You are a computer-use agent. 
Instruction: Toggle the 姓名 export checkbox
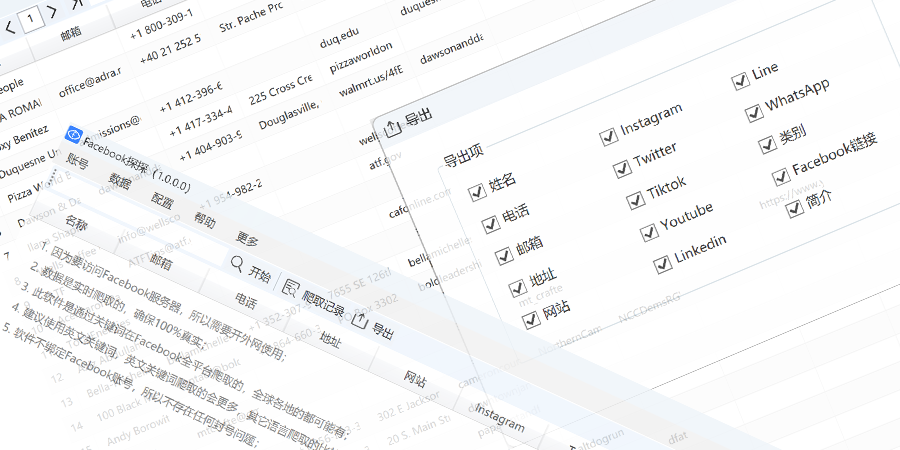(477, 192)
